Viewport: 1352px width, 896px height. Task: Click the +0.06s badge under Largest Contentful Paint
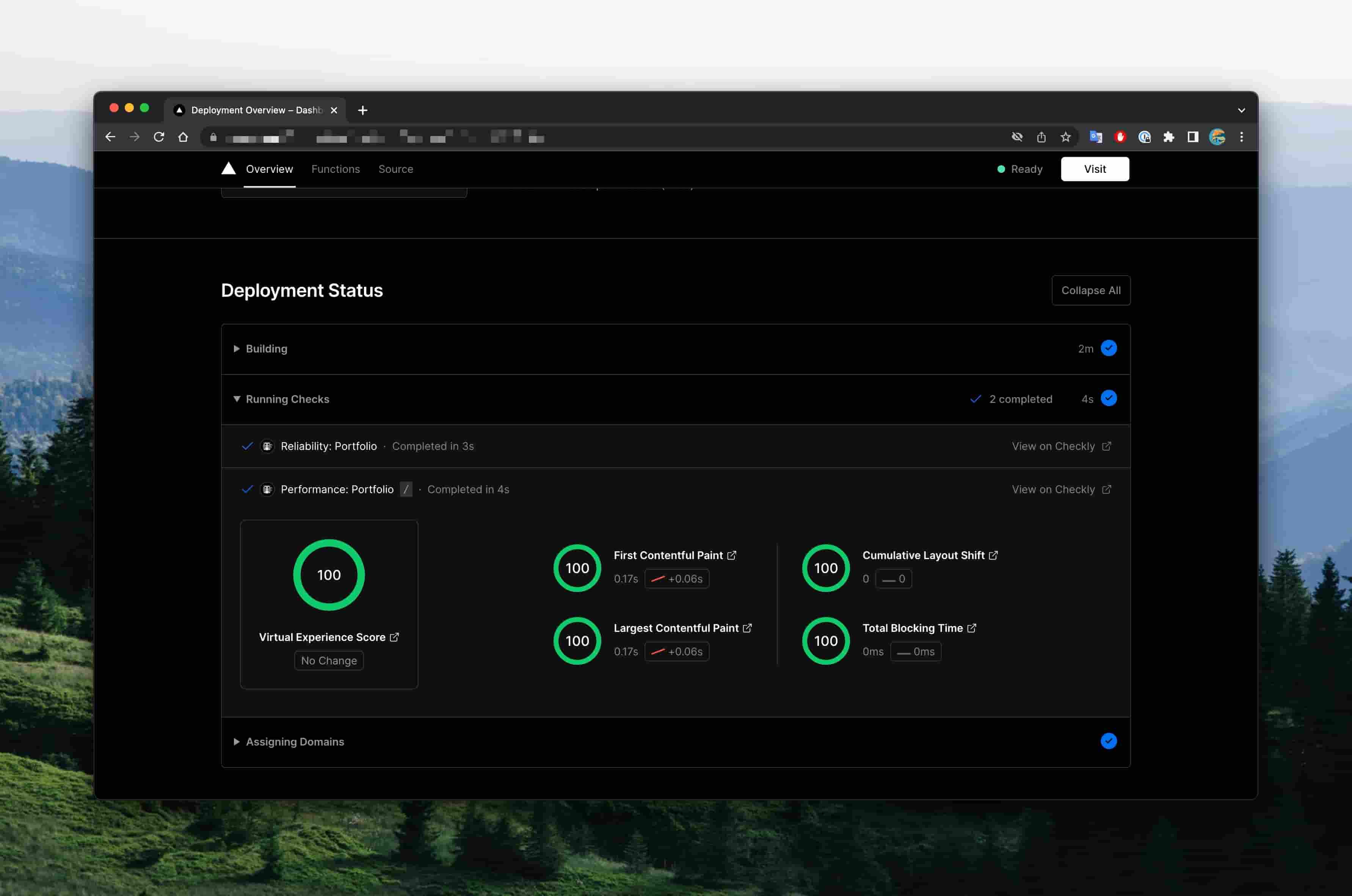click(677, 652)
